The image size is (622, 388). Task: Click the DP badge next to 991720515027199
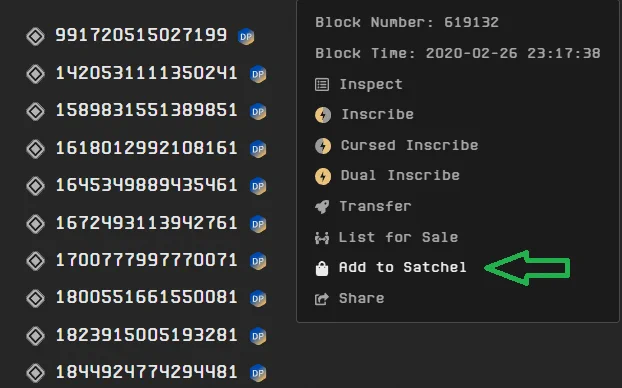coord(246,36)
